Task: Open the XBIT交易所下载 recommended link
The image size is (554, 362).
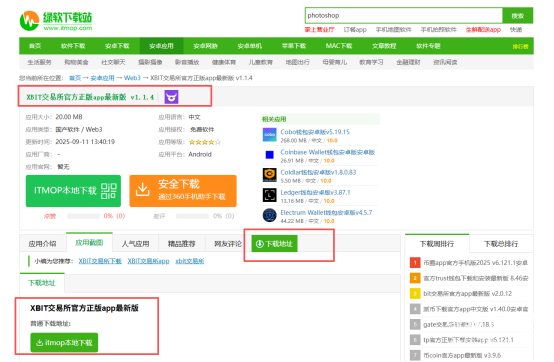Action: [x=100, y=261]
